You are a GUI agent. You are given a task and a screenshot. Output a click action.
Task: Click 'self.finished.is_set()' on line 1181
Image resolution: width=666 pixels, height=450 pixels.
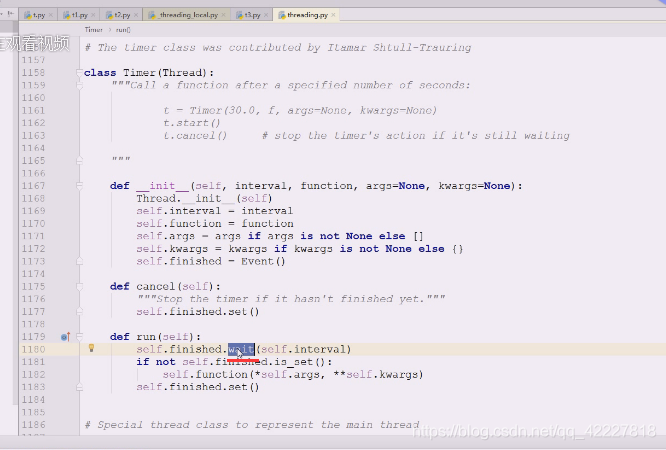[253, 362]
